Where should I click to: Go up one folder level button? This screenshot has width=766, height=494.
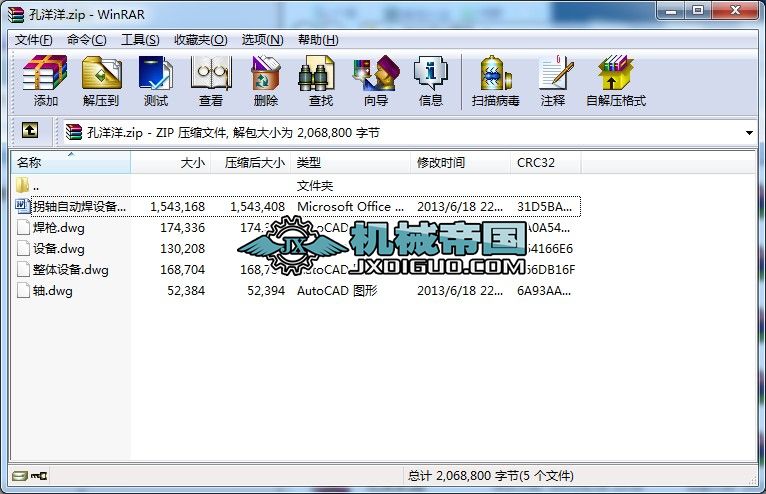[x=30, y=130]
